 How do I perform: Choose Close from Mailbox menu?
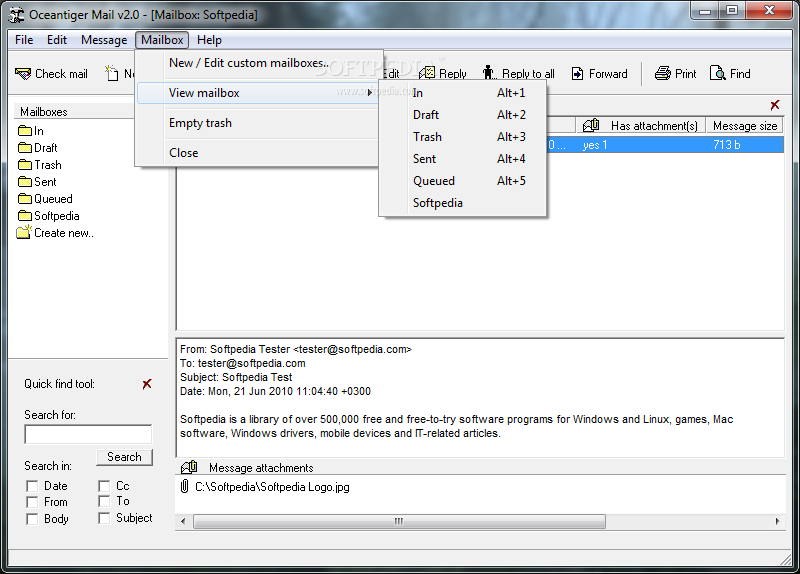tap(258, 153)
